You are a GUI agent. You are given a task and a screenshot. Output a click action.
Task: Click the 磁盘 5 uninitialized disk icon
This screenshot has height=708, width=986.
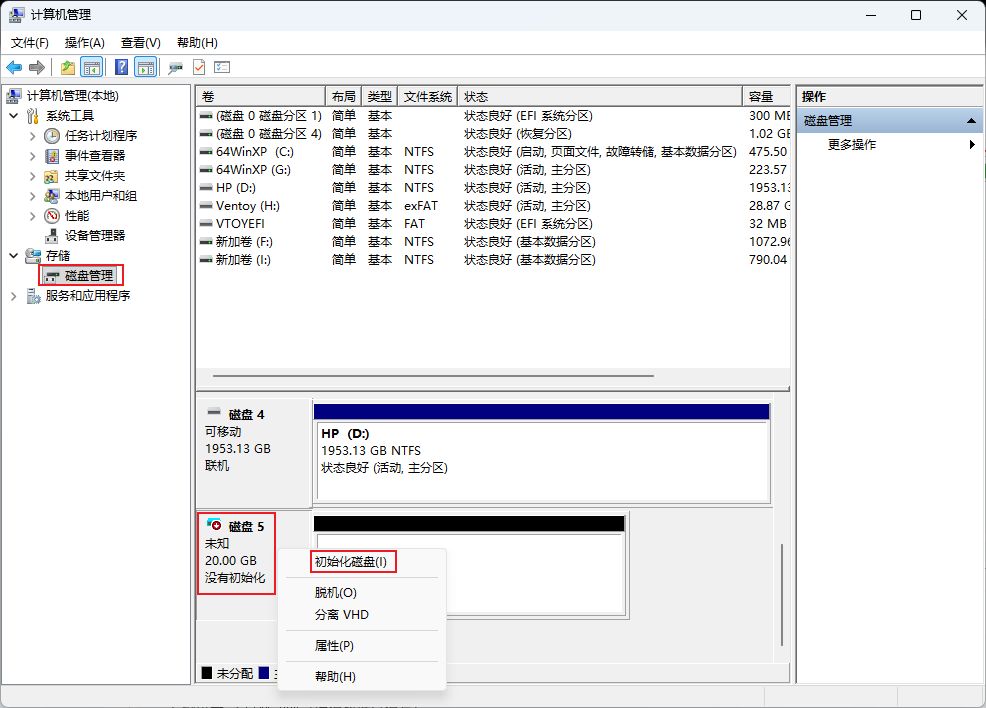click(213, 525)
